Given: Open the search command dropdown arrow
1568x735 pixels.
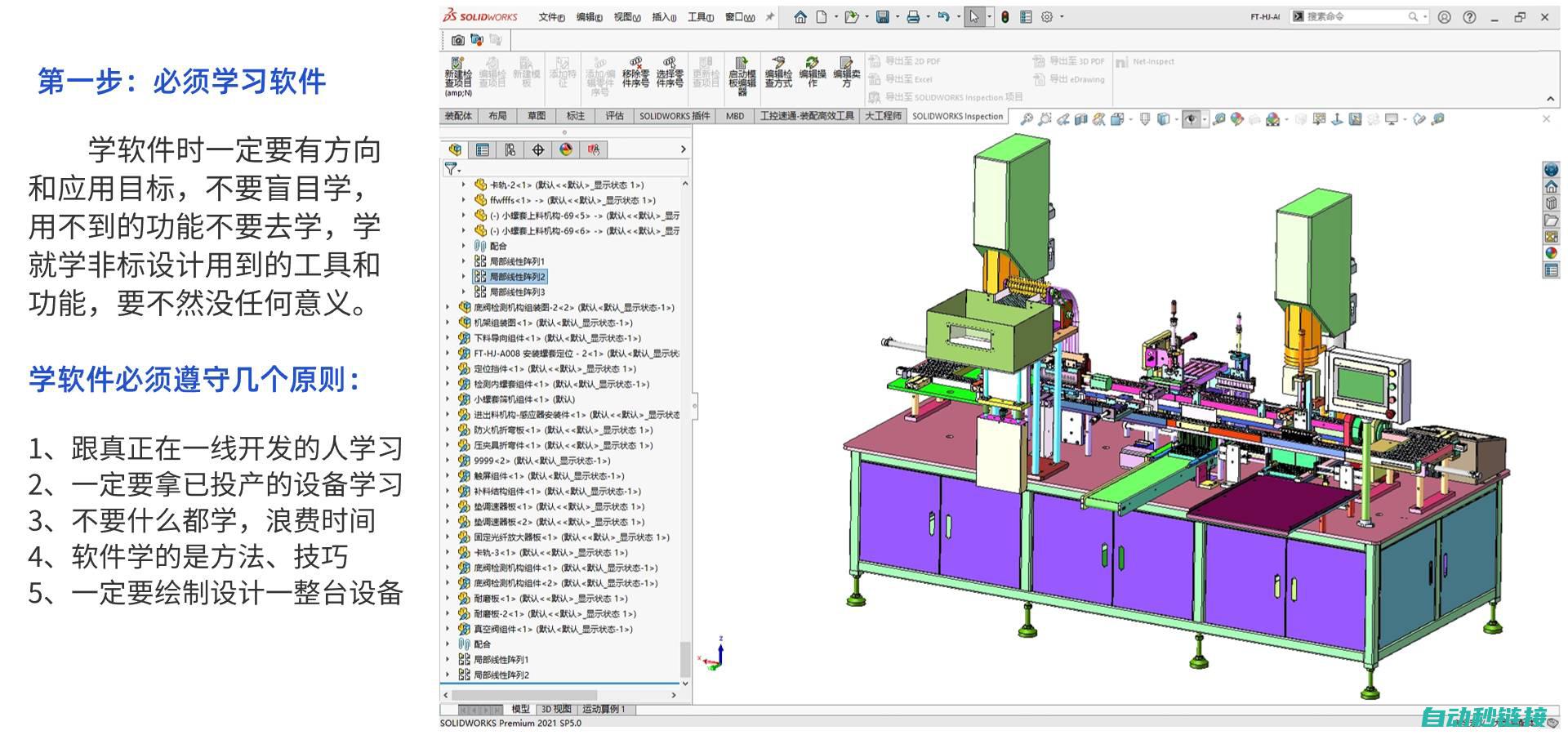Looking at the screenshot, I should [x=1425, y=16].
